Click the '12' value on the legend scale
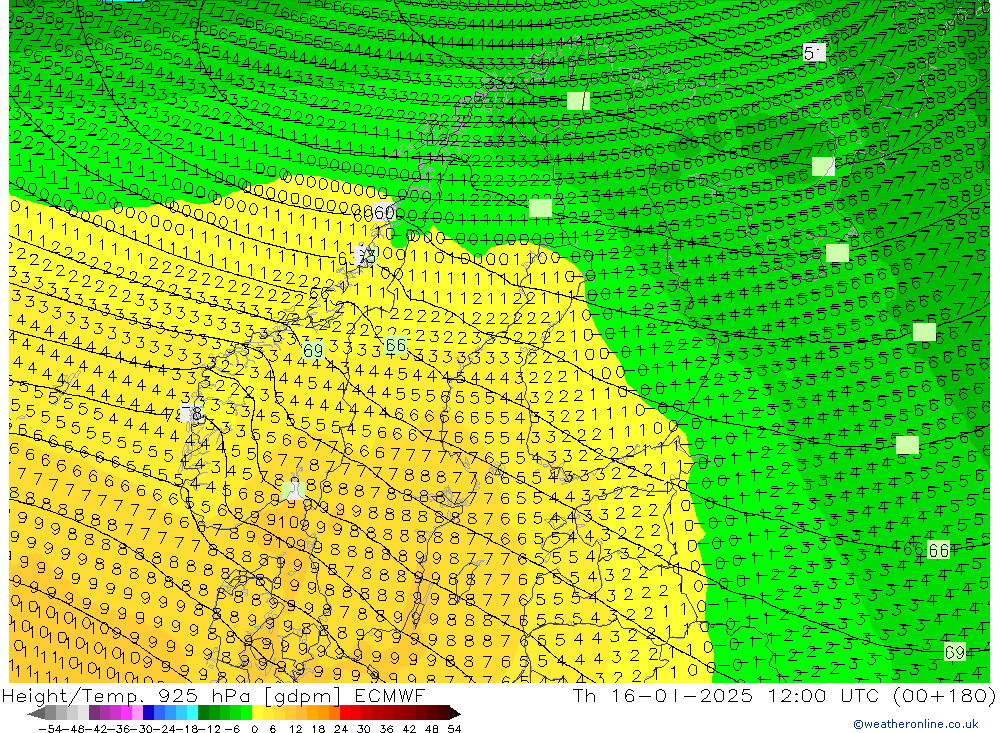The width and height of the screenshot is (1000, 733). [x=295, y=729]
